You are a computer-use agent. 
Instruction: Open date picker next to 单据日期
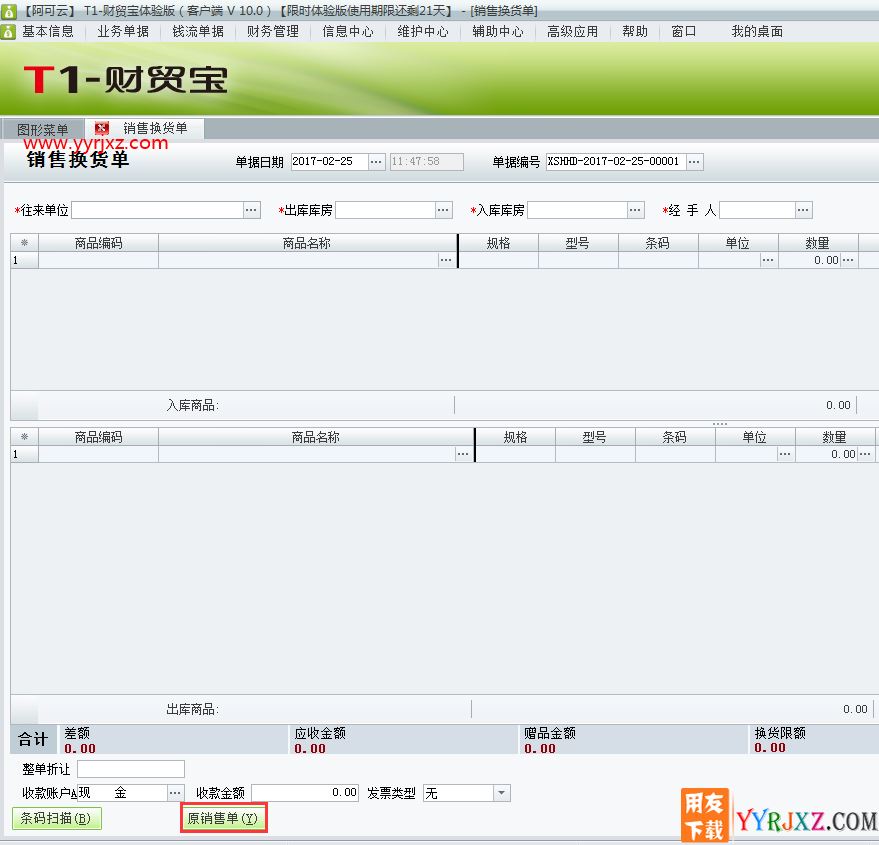pyautogui.click(x=376, y=162)
